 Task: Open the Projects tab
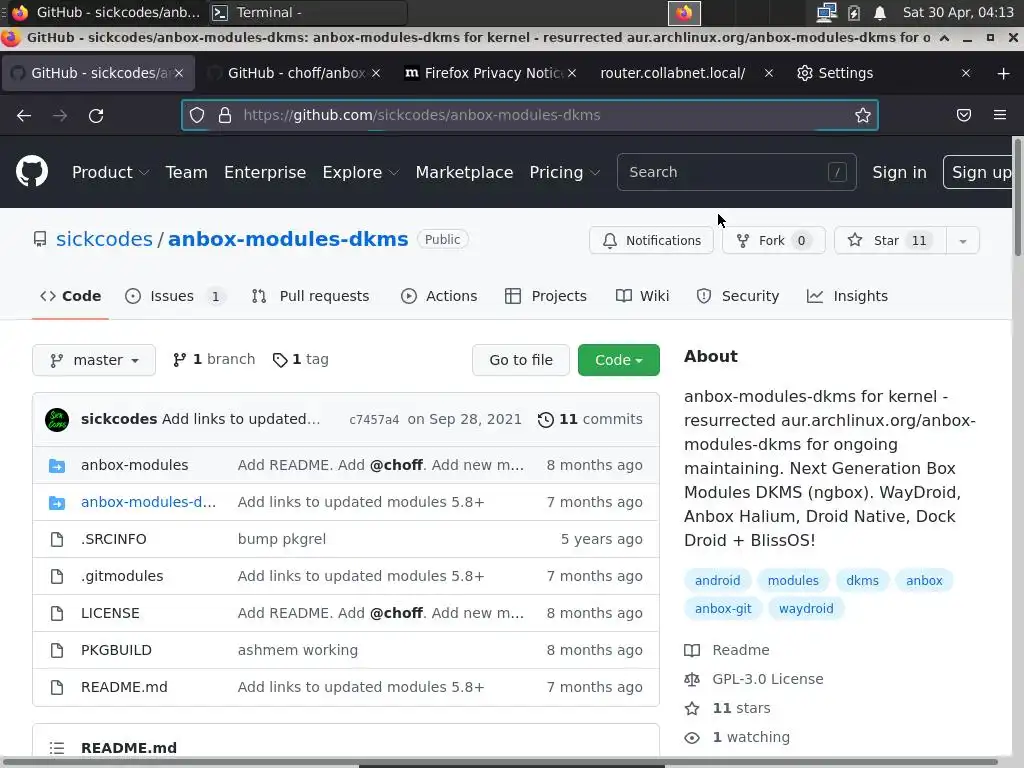pyautogui.click(x=546, y=296)
